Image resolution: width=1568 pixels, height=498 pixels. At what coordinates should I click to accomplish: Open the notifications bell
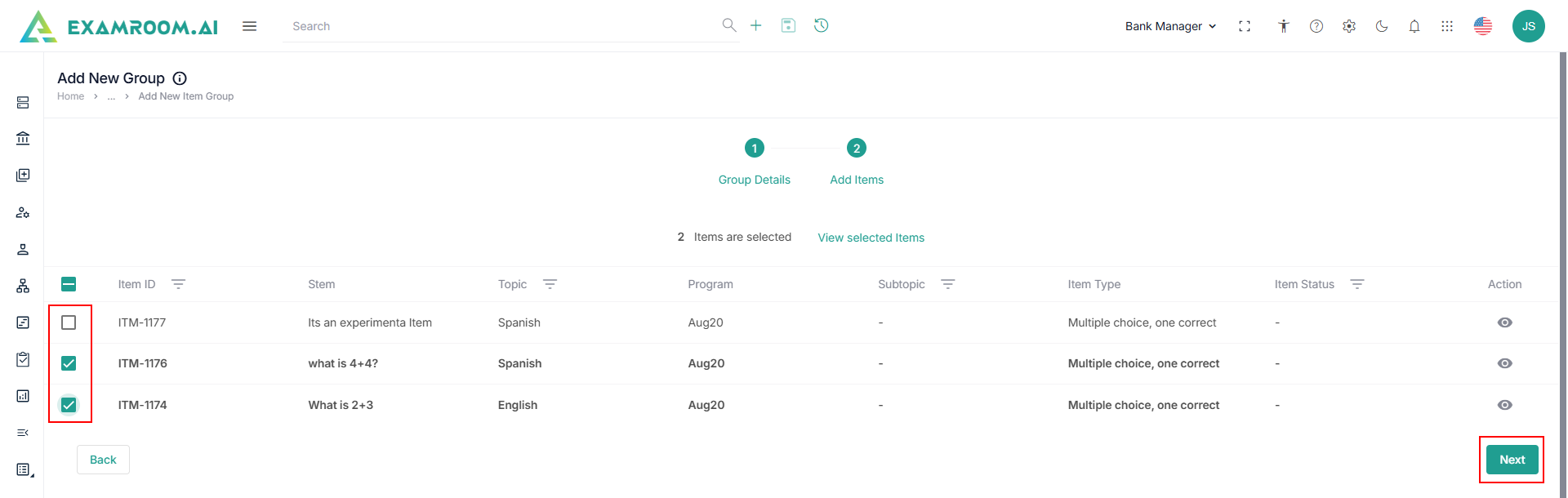pyautogui.click(x=1414, y=26)
